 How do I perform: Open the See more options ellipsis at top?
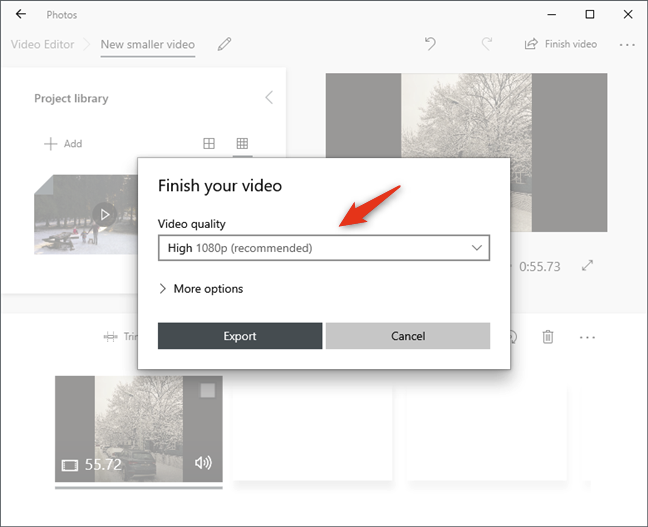point(627,44)
